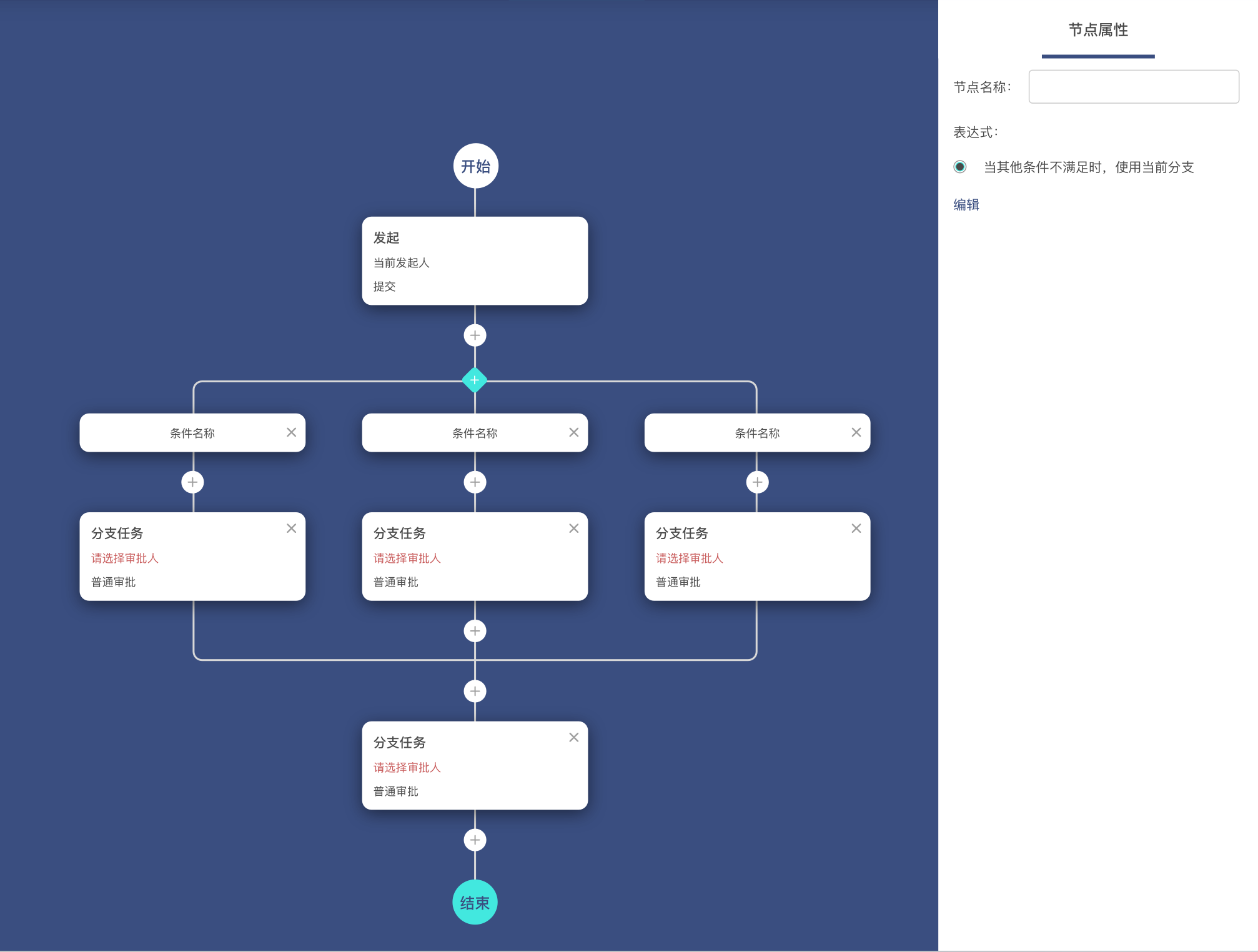Delete the right 分支任务 task node
The height and width of the screenshot is (952, 1258).
coord(856,528)
